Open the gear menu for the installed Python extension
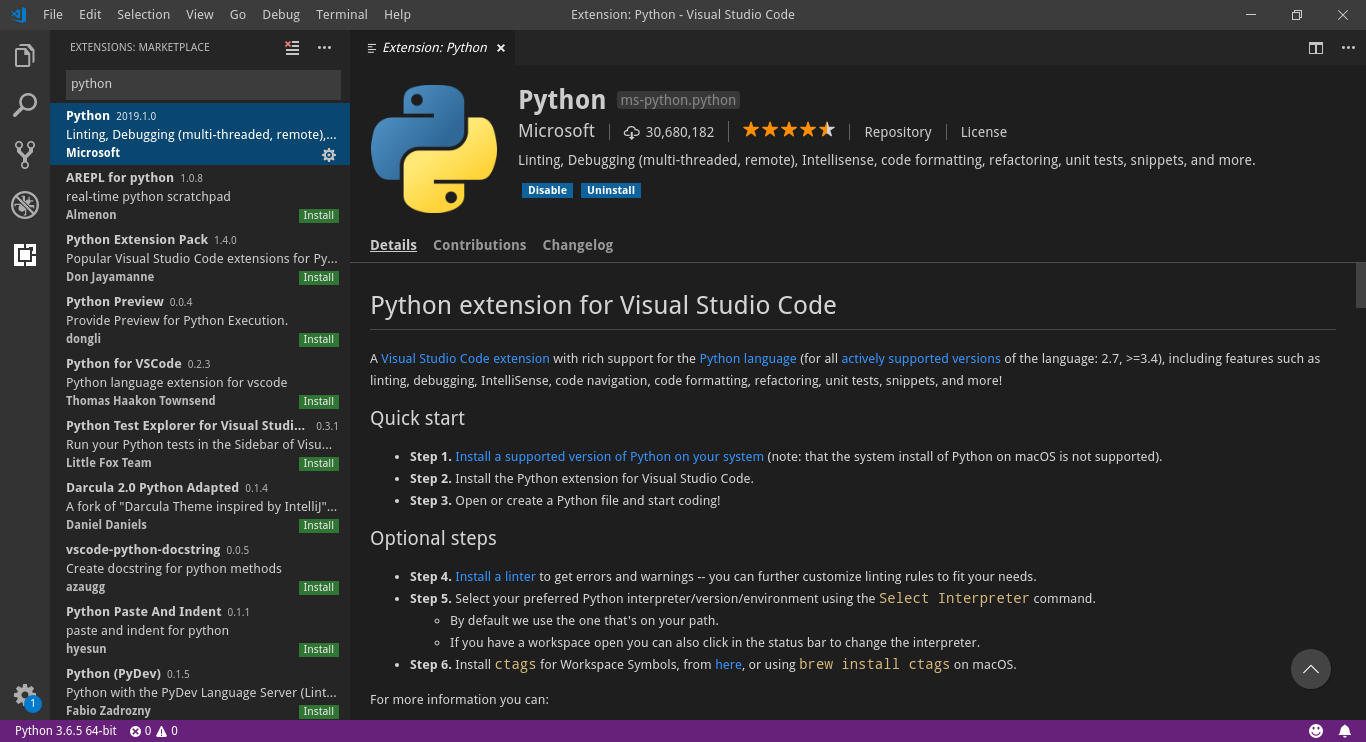 click(x=329, y=155)
